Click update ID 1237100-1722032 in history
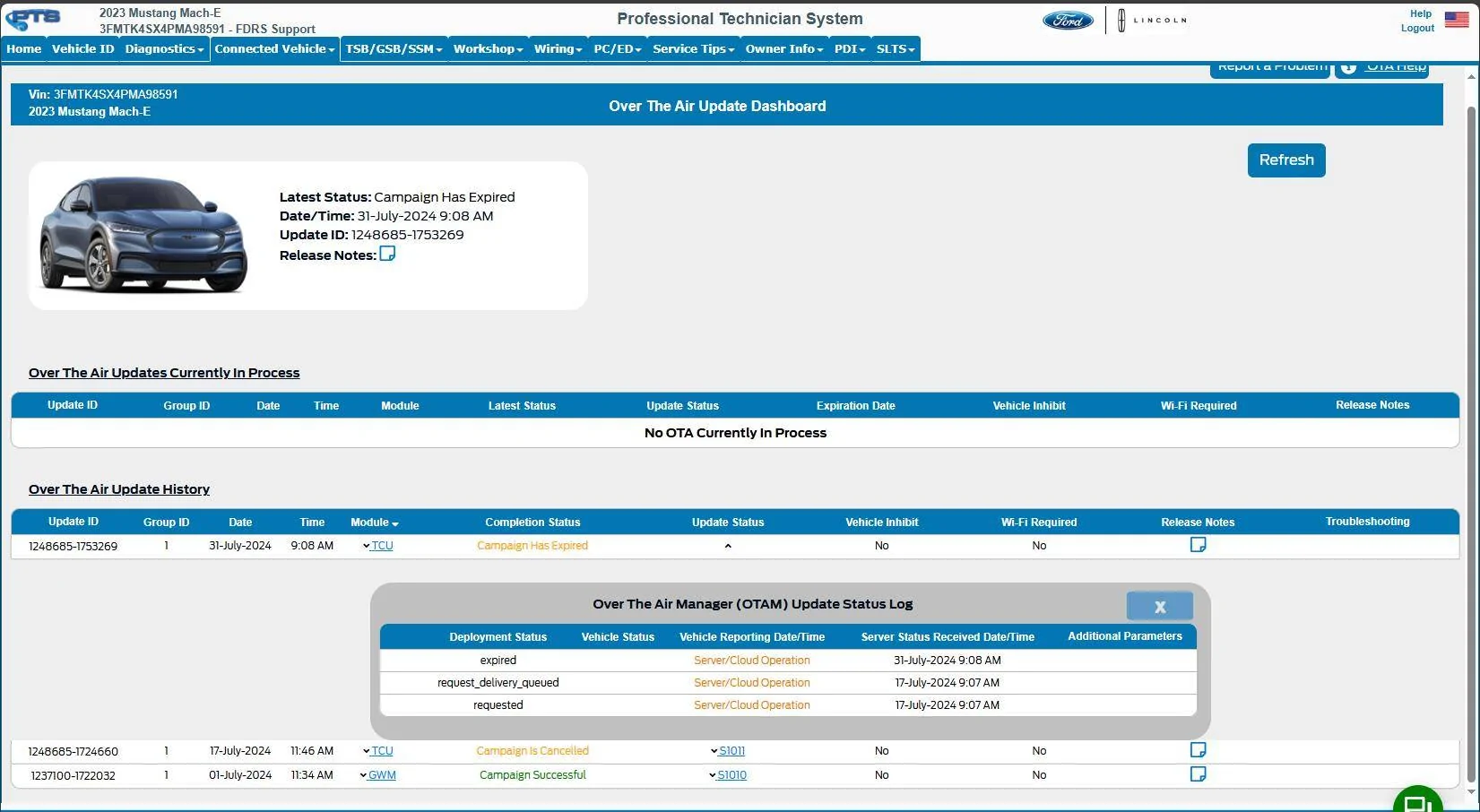The width and height of the screenshot is (1480, 812). [x=73, y=776]
